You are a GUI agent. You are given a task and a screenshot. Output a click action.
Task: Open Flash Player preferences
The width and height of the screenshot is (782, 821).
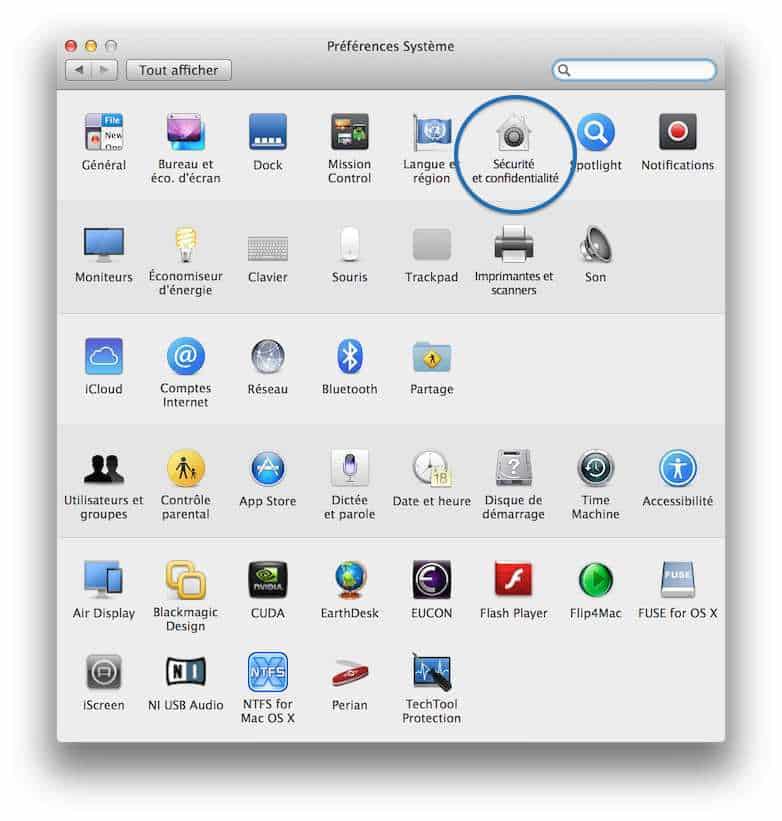tap(513, 579)
